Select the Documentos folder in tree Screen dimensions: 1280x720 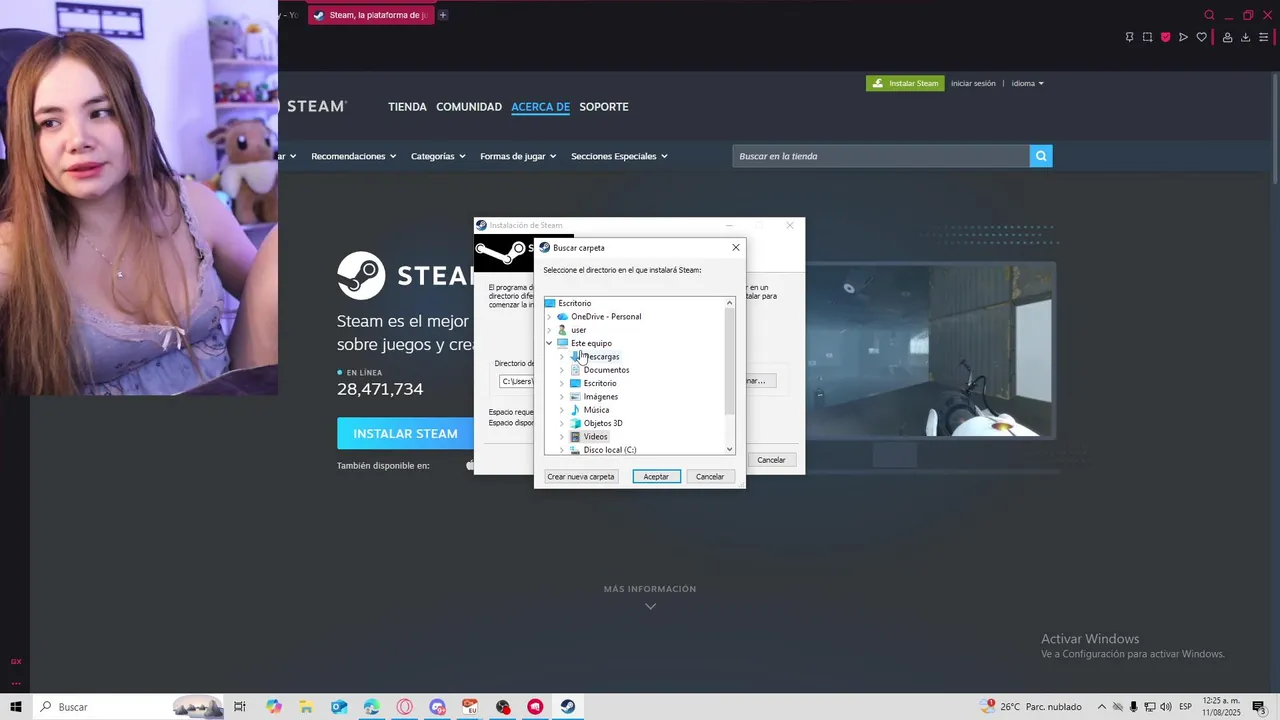pyautogui.click(x=606, y=370)
